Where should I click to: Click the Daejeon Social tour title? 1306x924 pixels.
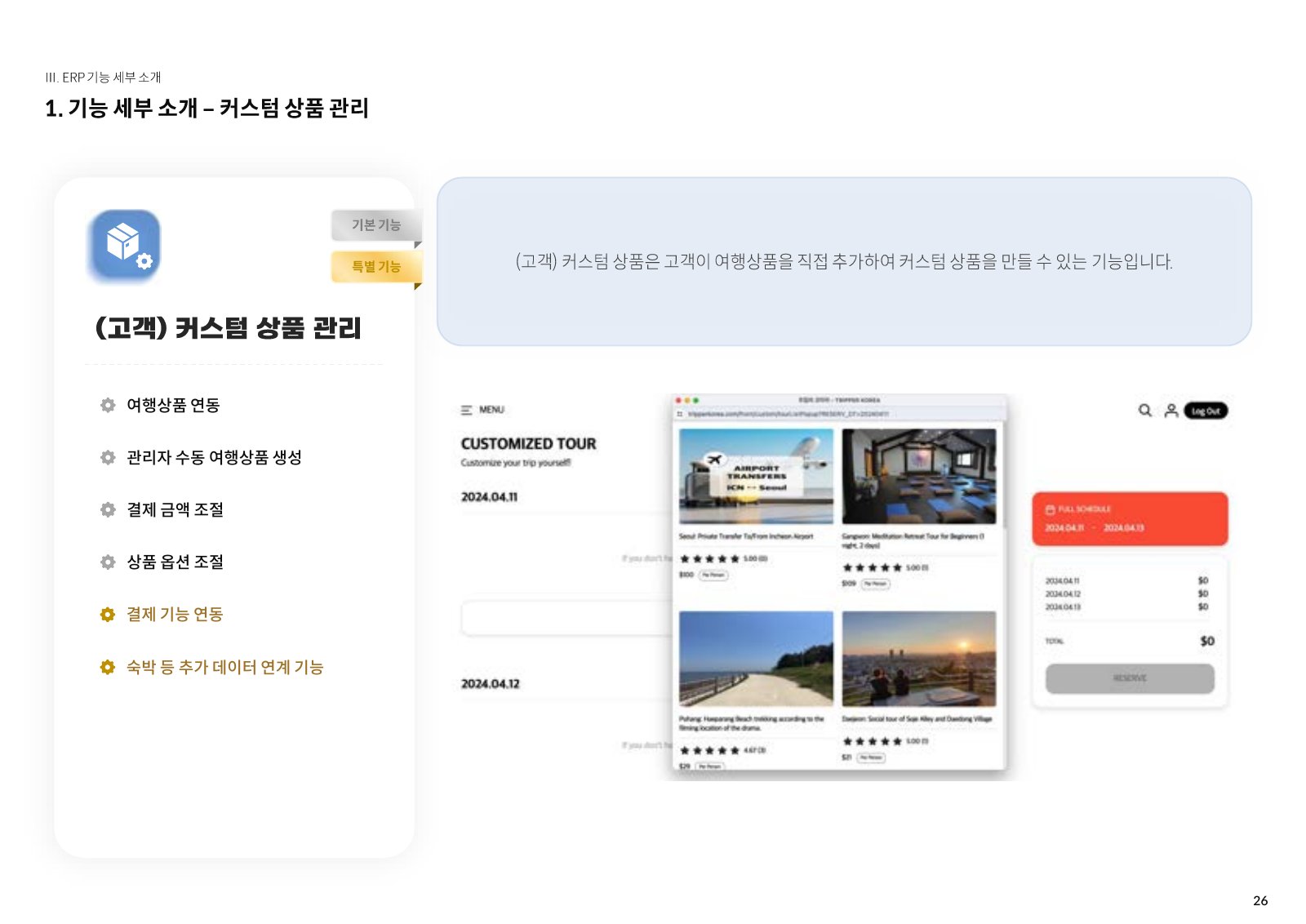click(917, 719)
